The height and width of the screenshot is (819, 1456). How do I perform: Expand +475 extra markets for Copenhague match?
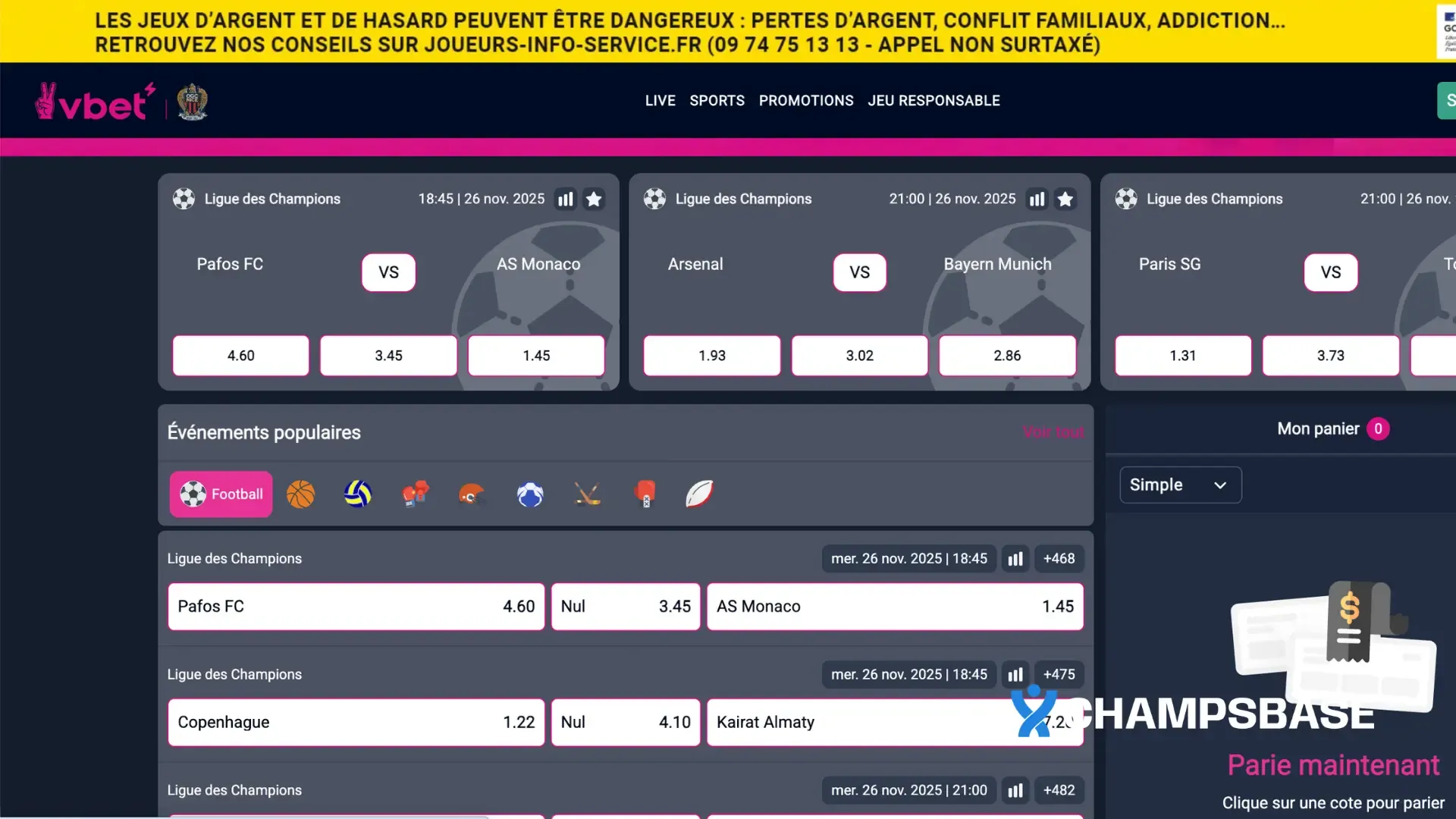1059,674
